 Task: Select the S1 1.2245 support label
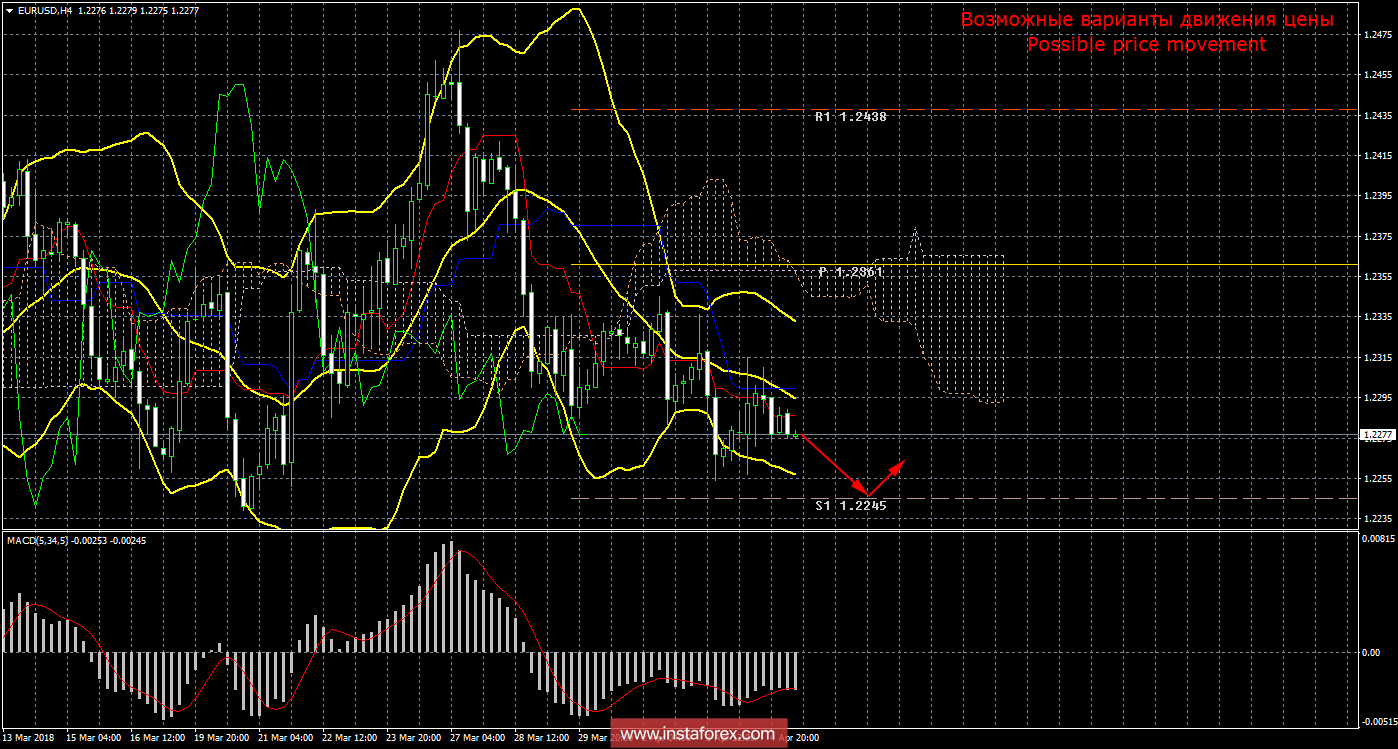point(850,506)
